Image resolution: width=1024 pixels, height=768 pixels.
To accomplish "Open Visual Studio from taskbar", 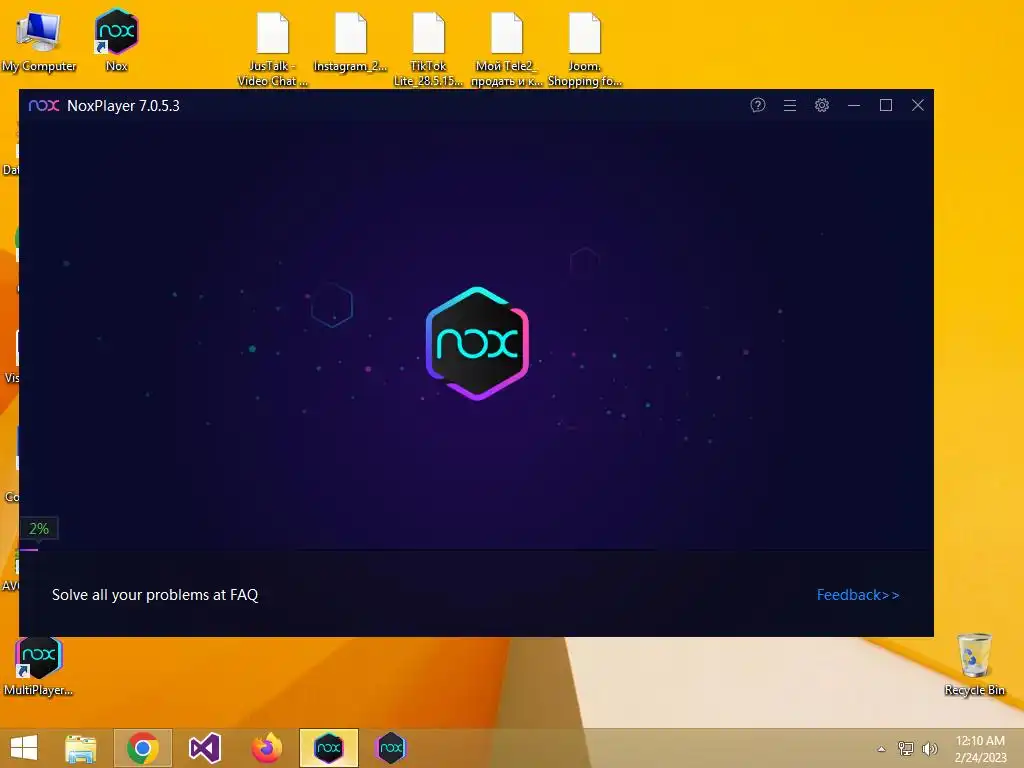I will point(204,748).
